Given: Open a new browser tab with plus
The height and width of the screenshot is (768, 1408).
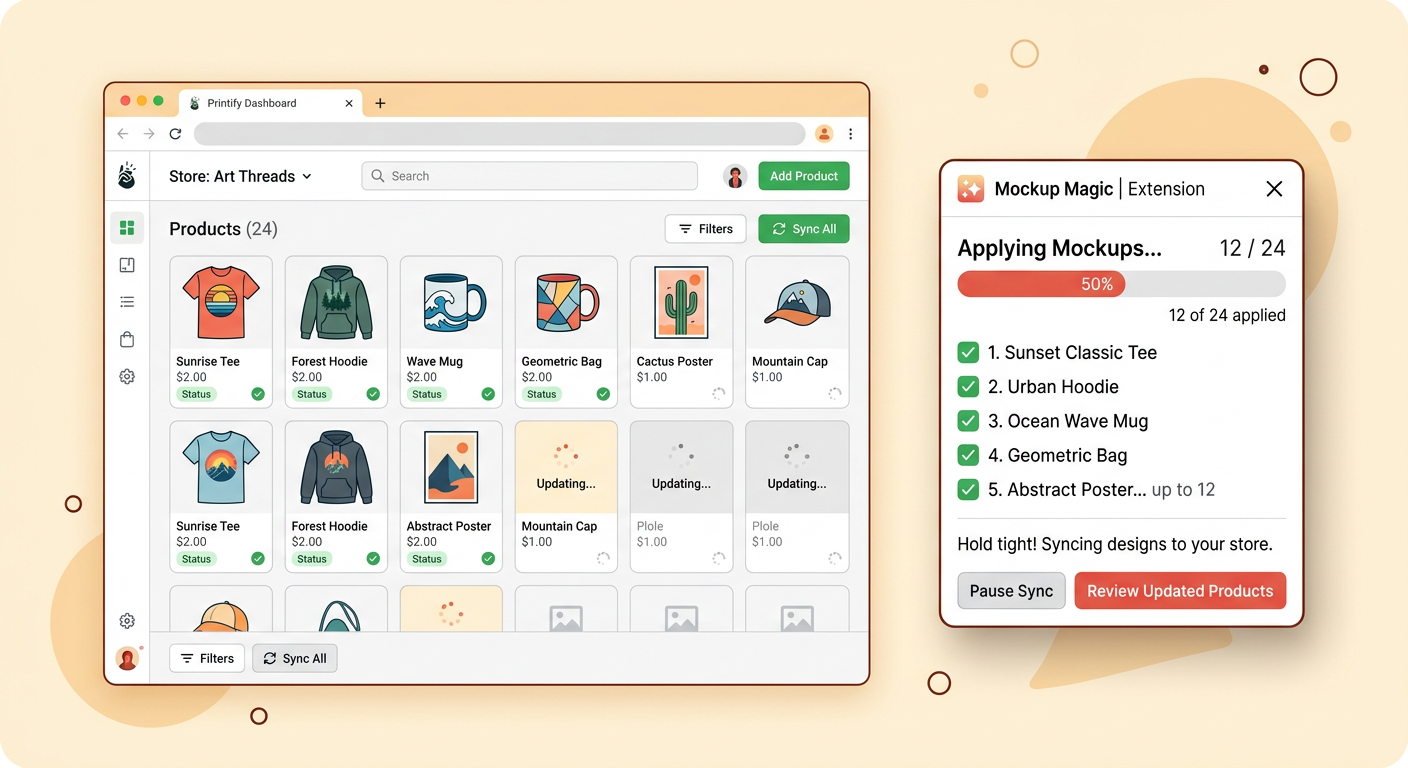Looking at the screenshot, I should tap(380, 103).
